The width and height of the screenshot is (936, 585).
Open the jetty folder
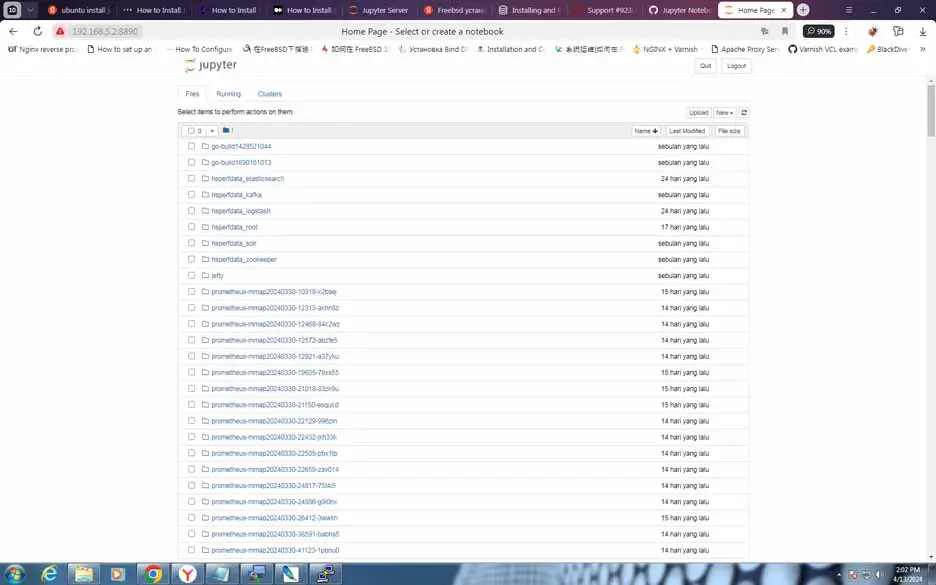217,275
